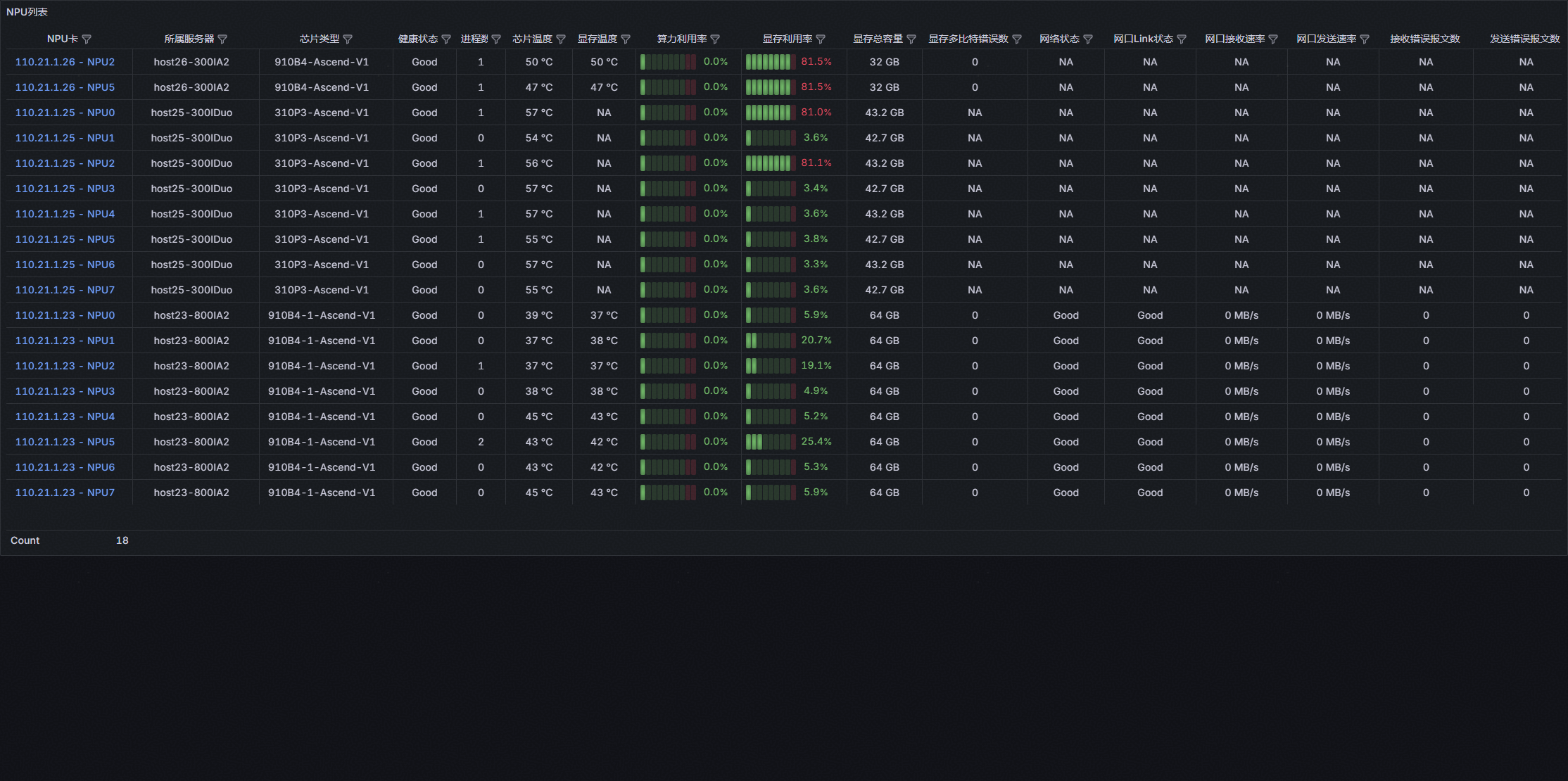
Task: Open 110.21.1.23 - NPU7 link
Action: point(65,493)
